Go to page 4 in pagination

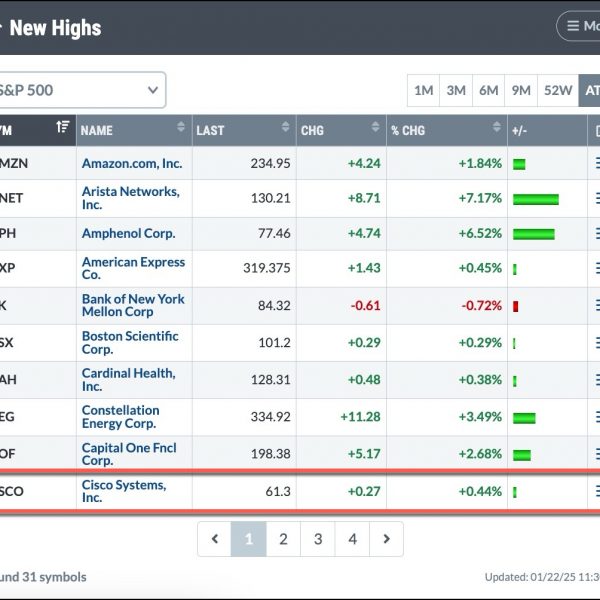[352, 539]
